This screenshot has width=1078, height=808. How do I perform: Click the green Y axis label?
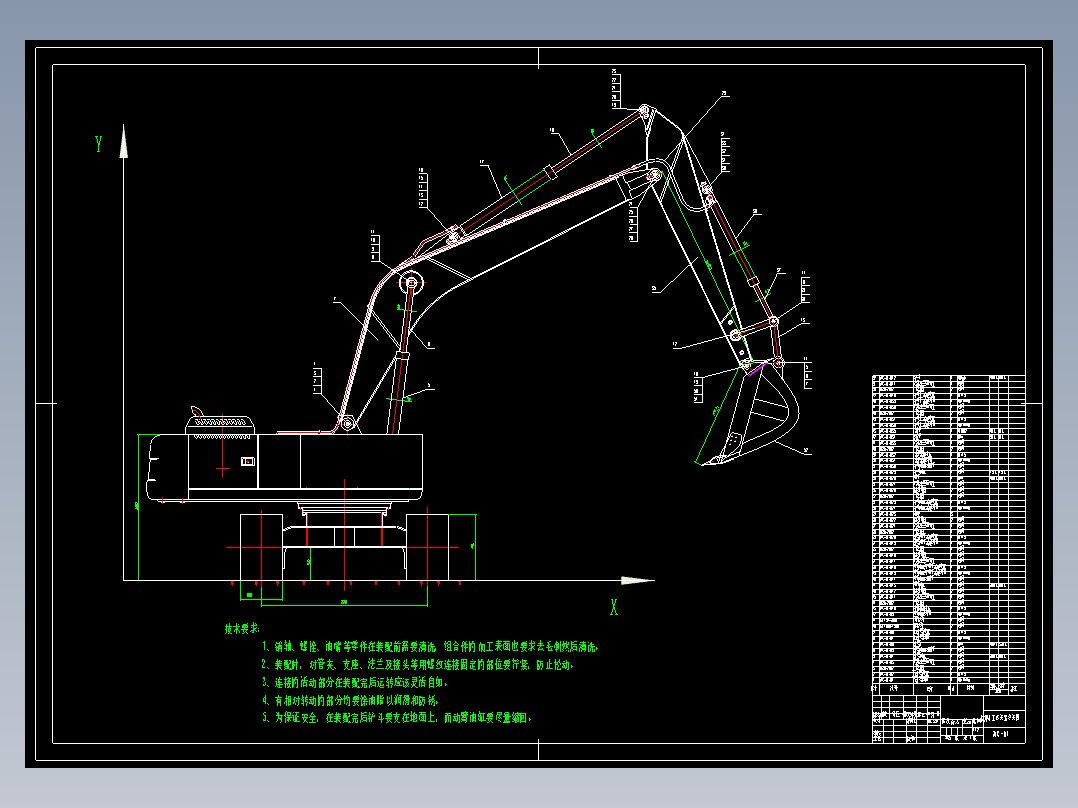tap(99, 144)
